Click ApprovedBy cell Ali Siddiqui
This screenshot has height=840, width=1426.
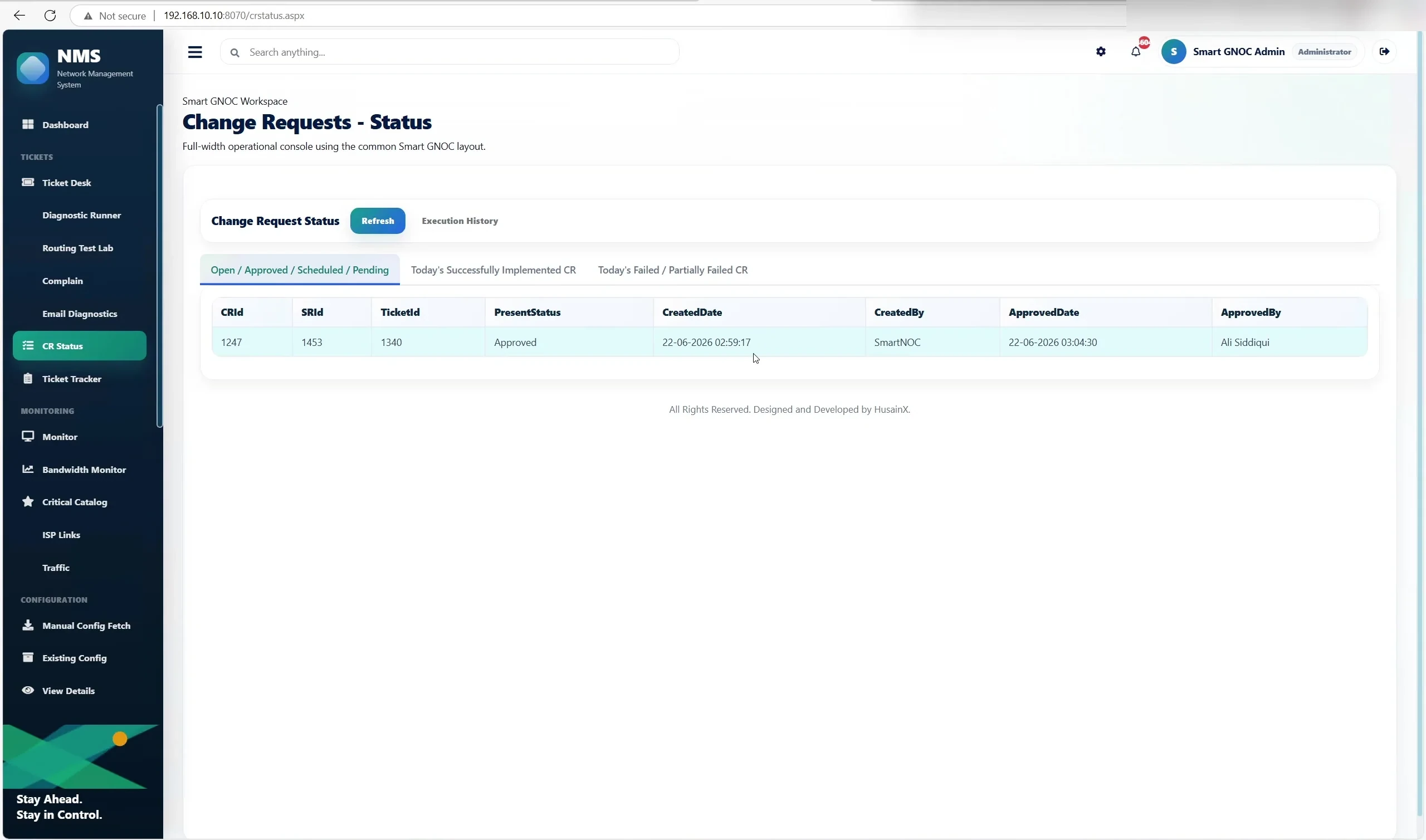pyautogui.click(x=1290, y=342)
